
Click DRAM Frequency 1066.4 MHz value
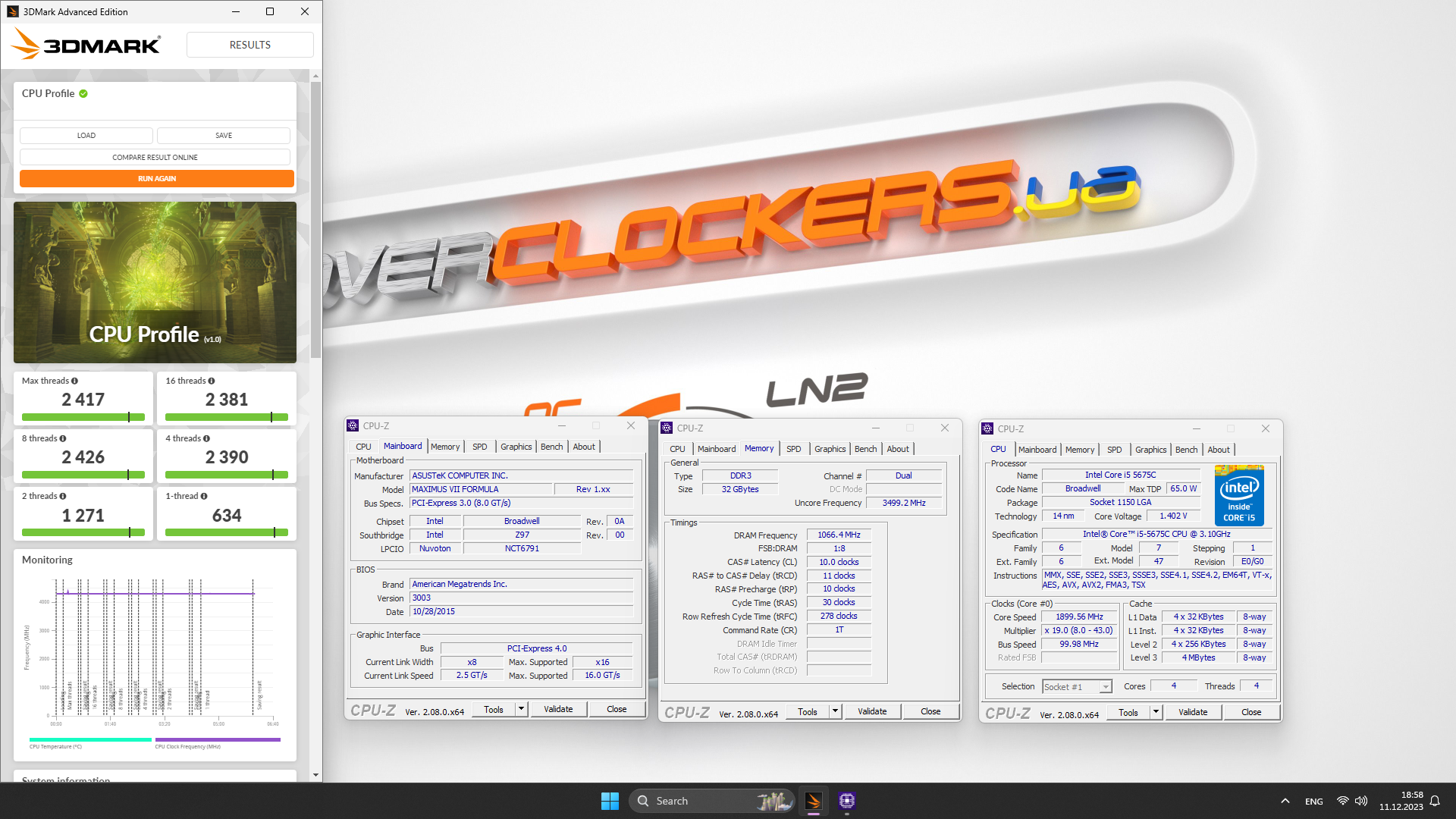[x=839, y=535]
